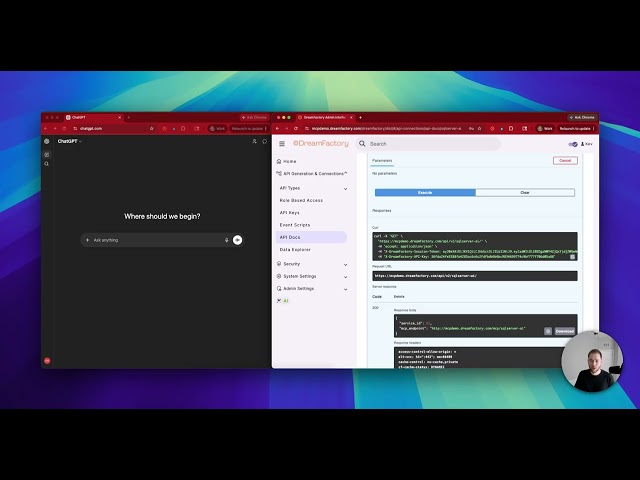Click the DreamFactory logo
Viewport: 640px width, 480px height.
(x=321, y=143)
